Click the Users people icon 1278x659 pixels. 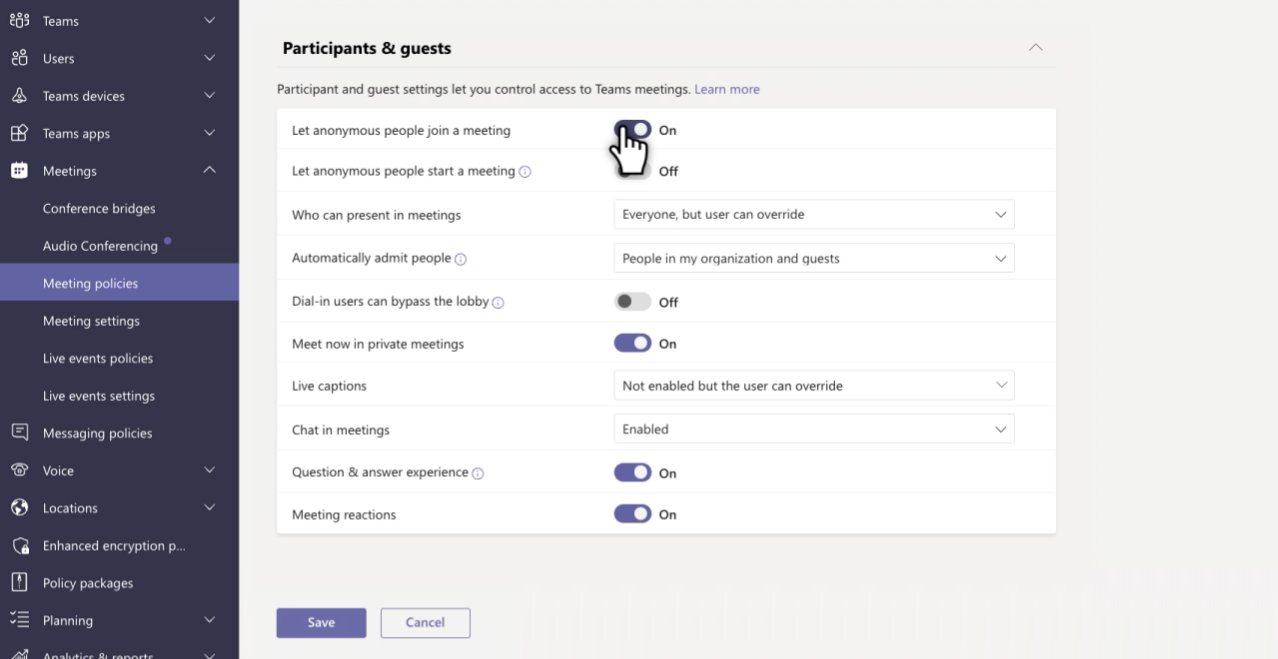19,58
